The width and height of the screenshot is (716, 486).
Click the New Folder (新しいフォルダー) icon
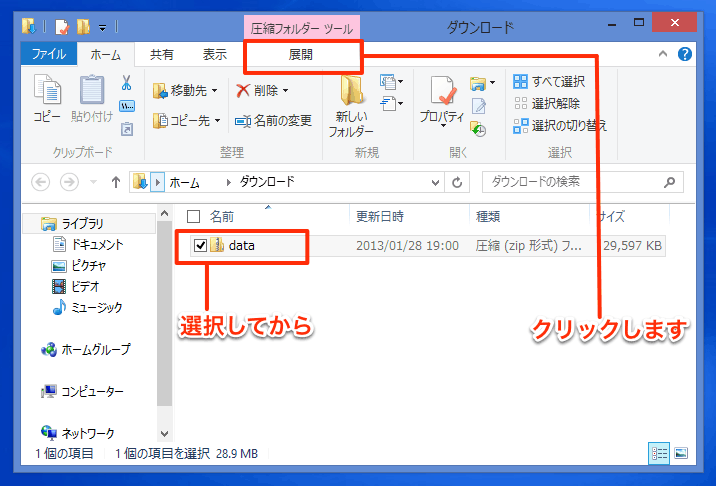[352, 91]
